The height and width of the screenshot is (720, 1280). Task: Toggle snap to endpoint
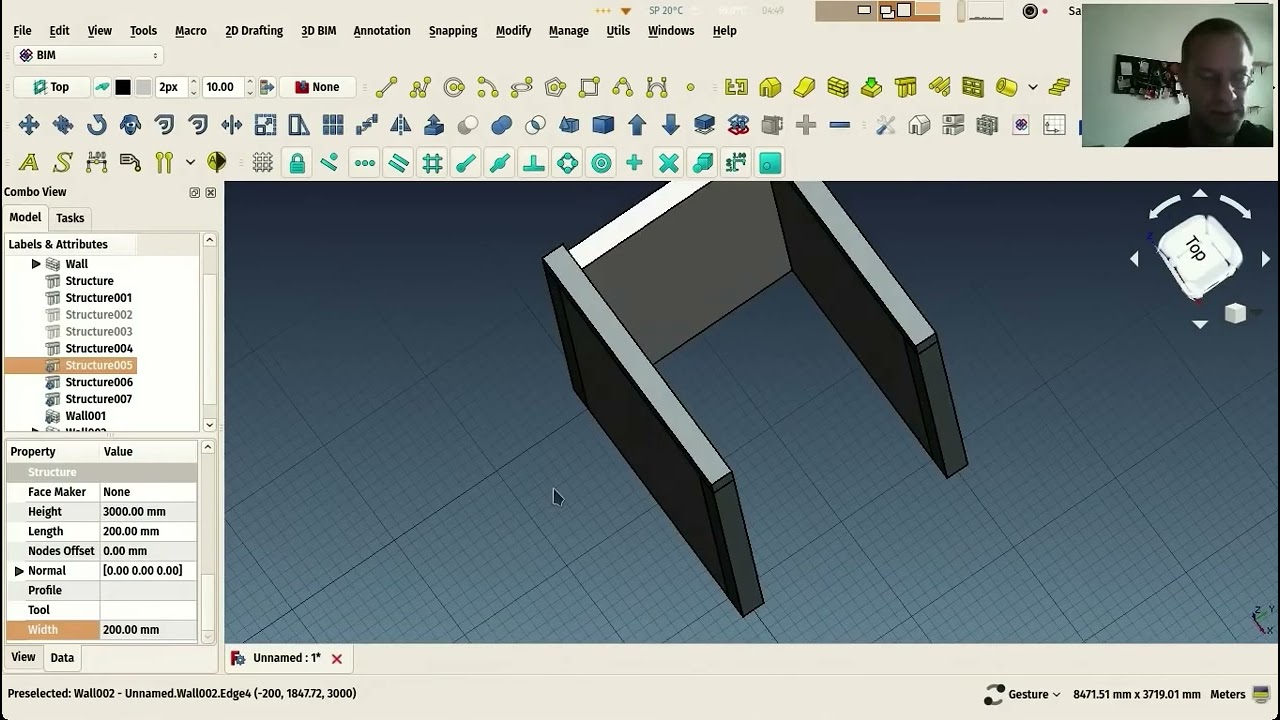coord(466,163)
